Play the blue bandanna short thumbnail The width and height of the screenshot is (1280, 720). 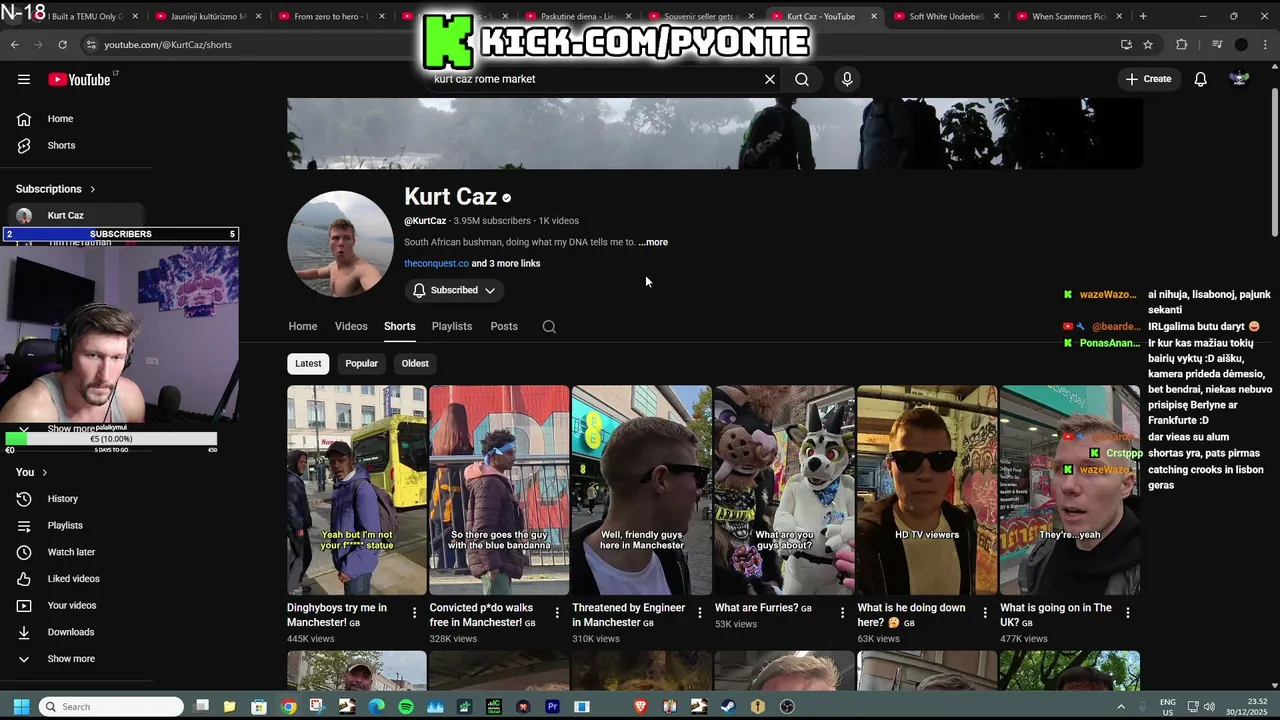(499, 490)
